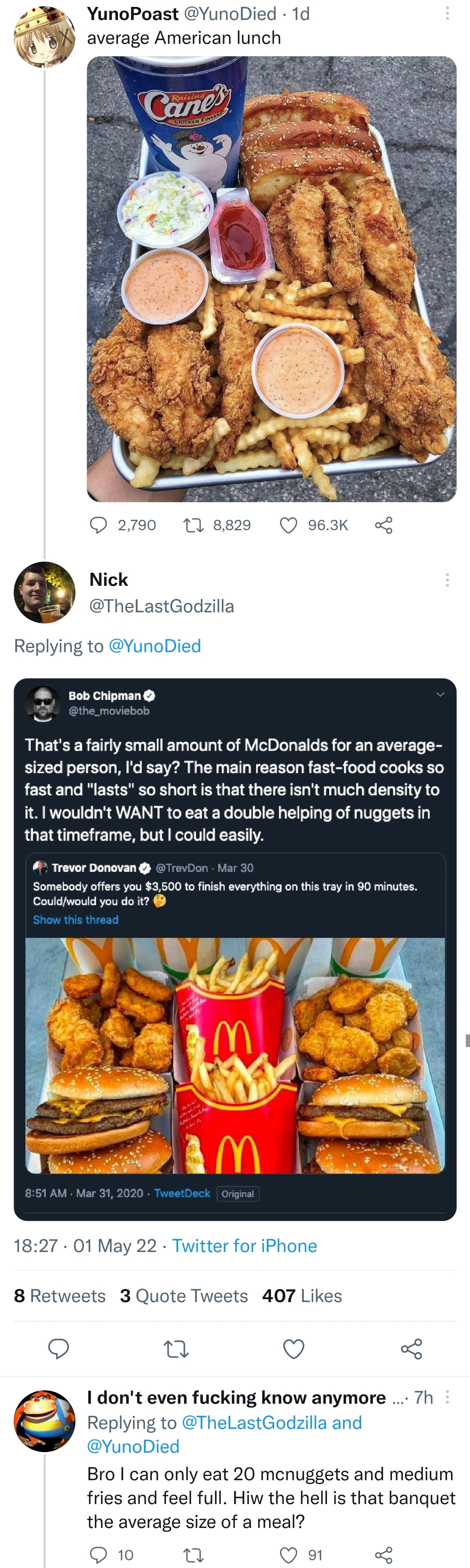Reply to YunoPoast's tweet with 2,790 replies
The image size is (470, 1568).
(x=98, y=525)
